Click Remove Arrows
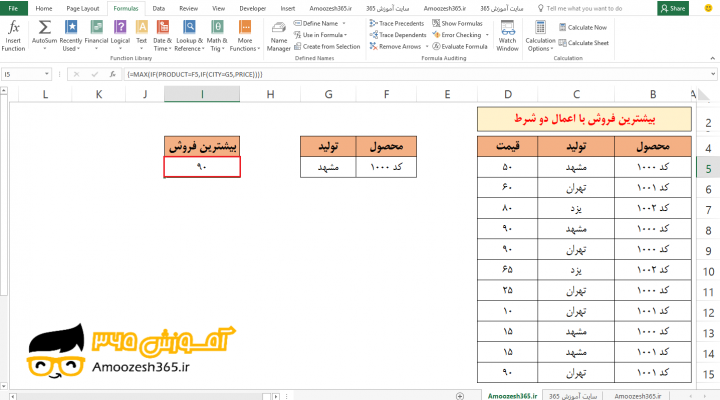Viewport: 720px width, 400px height. 395,46
